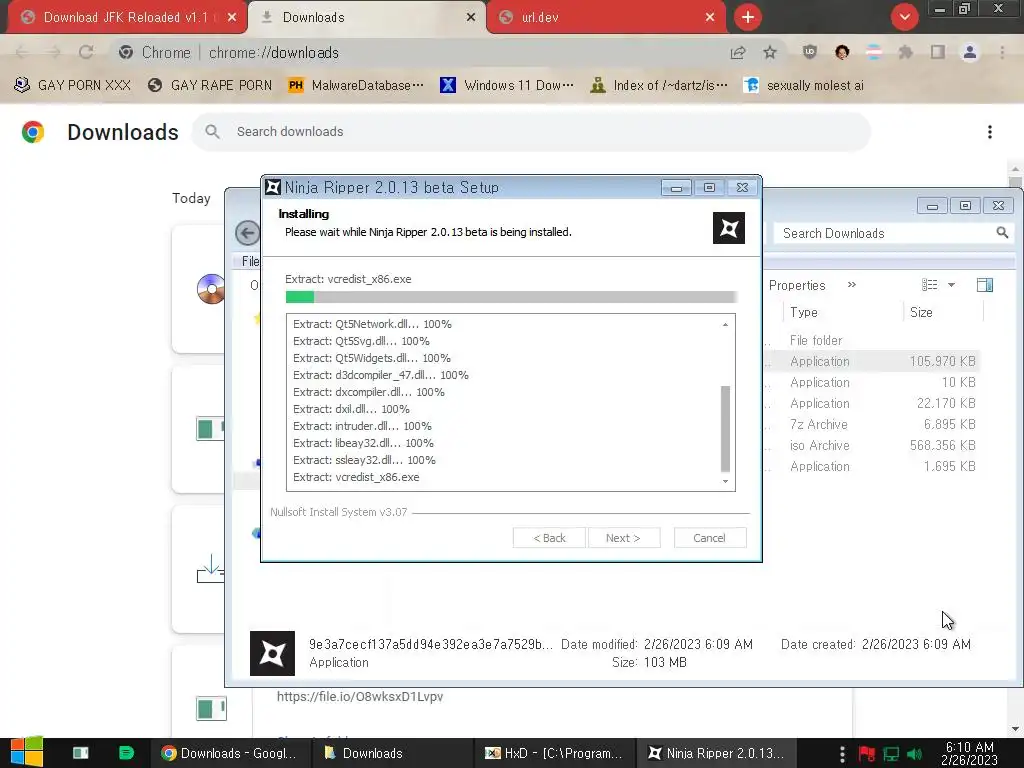Open Downloads page more actions menu
This screenshot has width=1024, height=768.
[990, 132]
